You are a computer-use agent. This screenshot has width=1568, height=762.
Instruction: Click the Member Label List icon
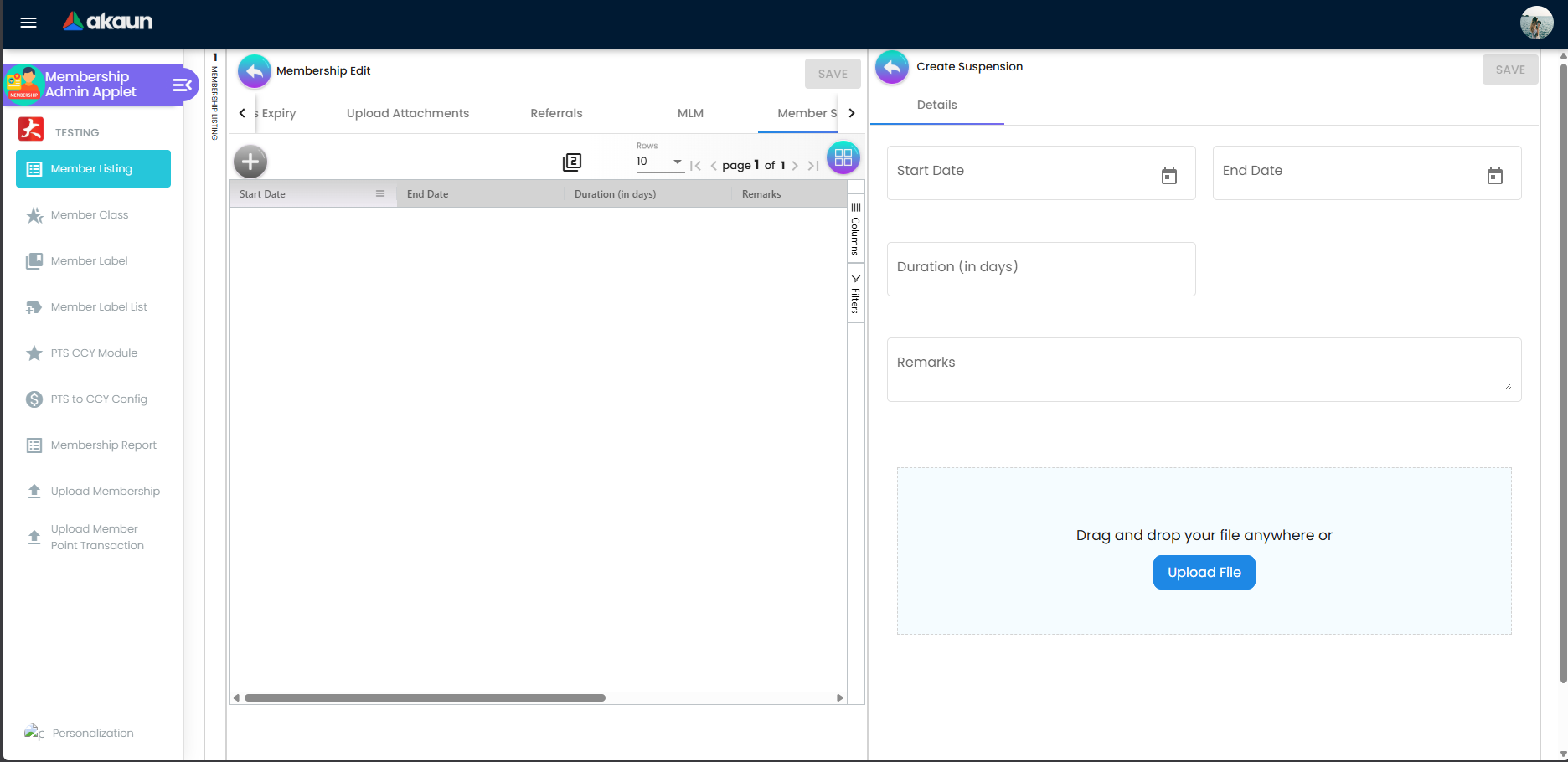coord(34,307)
